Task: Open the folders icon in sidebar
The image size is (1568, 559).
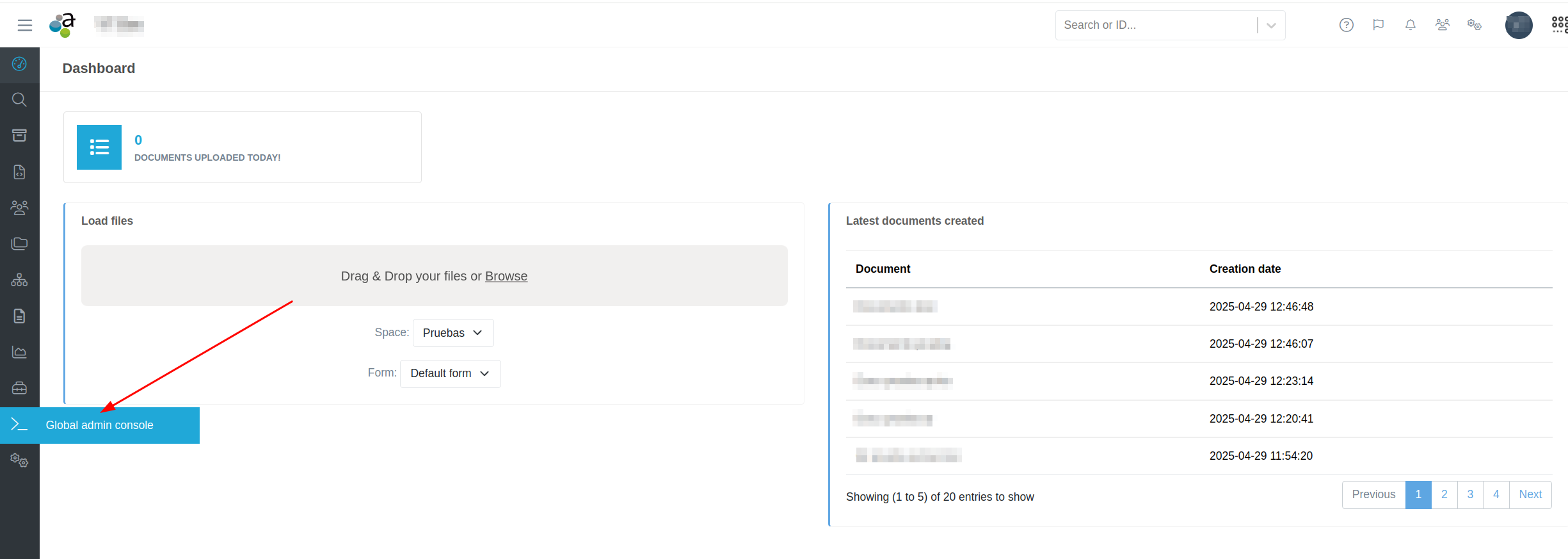Action: click(19, 244)
